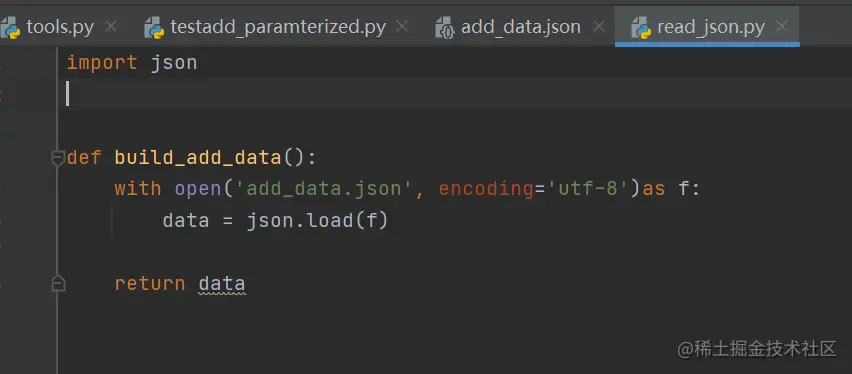Viewport: 852px width, 374px height.
Task: Click the Python icon on testadd_paramterized.py tab
Action: coord(154,27)
